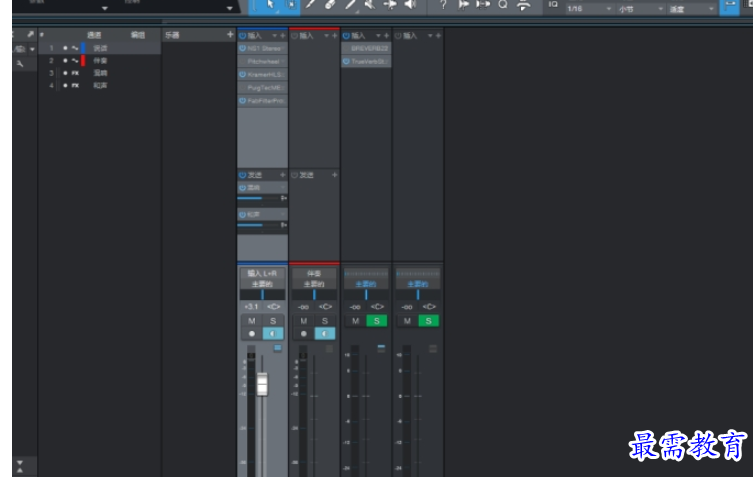Open the Pitchwheel insert slot
The image size is (753, 477).
(x=263, y=61)
